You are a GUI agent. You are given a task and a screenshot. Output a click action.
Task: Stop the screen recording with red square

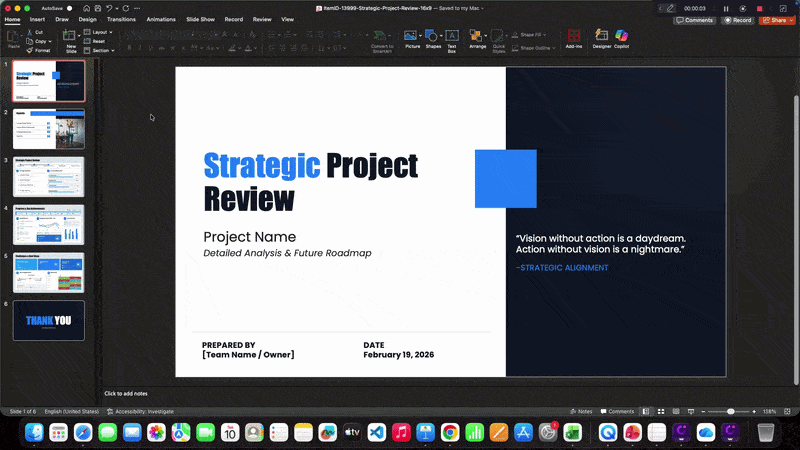coord(759,9)
